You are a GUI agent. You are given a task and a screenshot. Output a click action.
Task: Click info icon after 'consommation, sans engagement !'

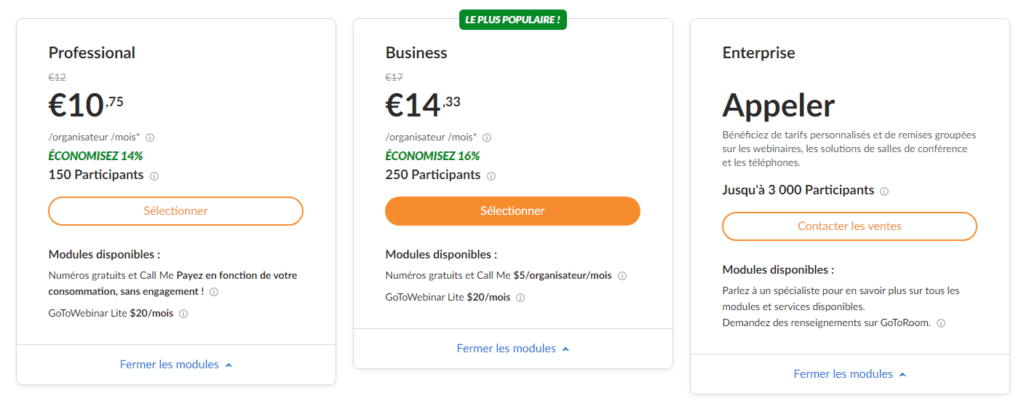point(214,292)
